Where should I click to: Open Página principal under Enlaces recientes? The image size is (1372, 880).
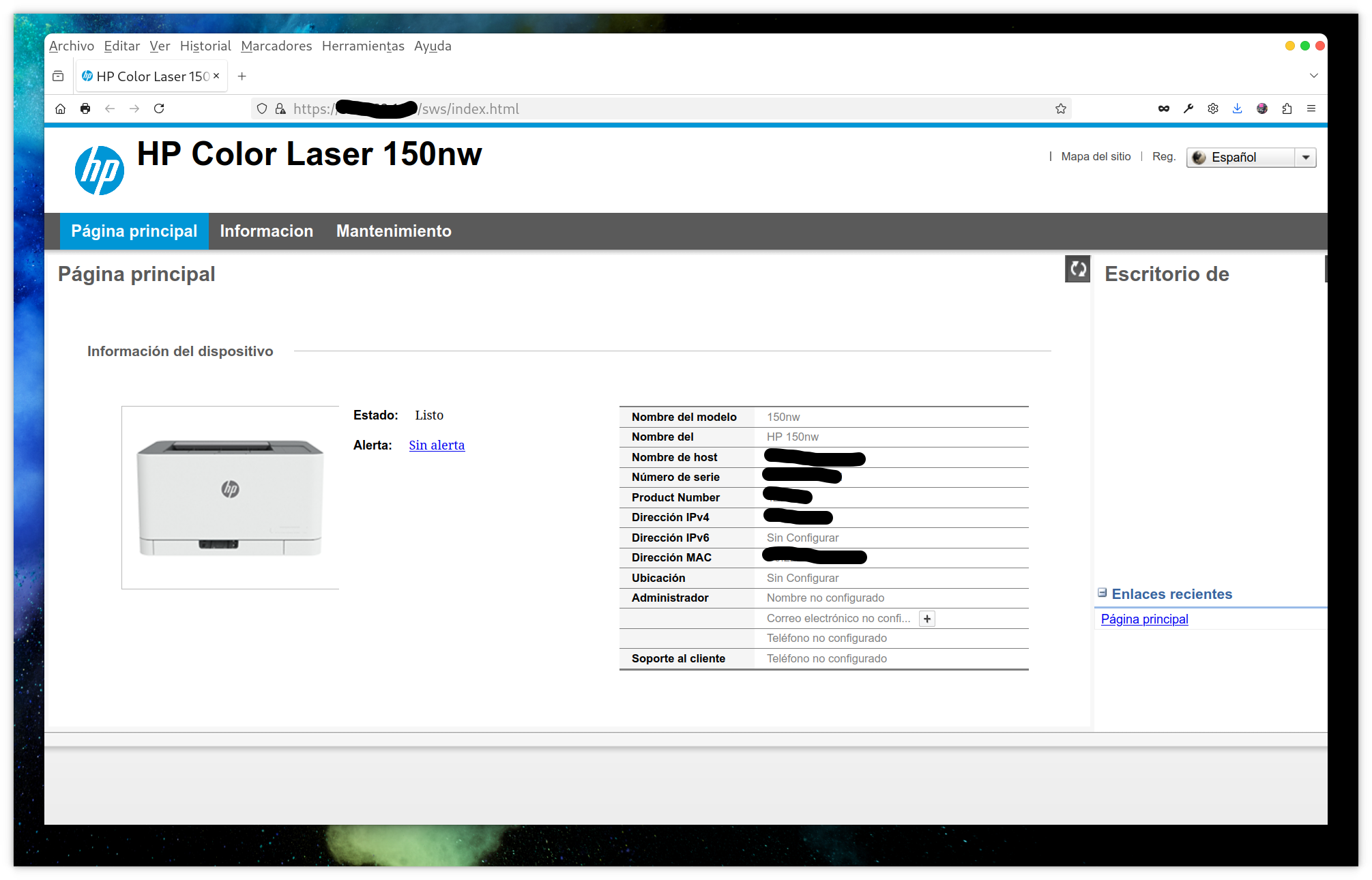coord(1144,619)
